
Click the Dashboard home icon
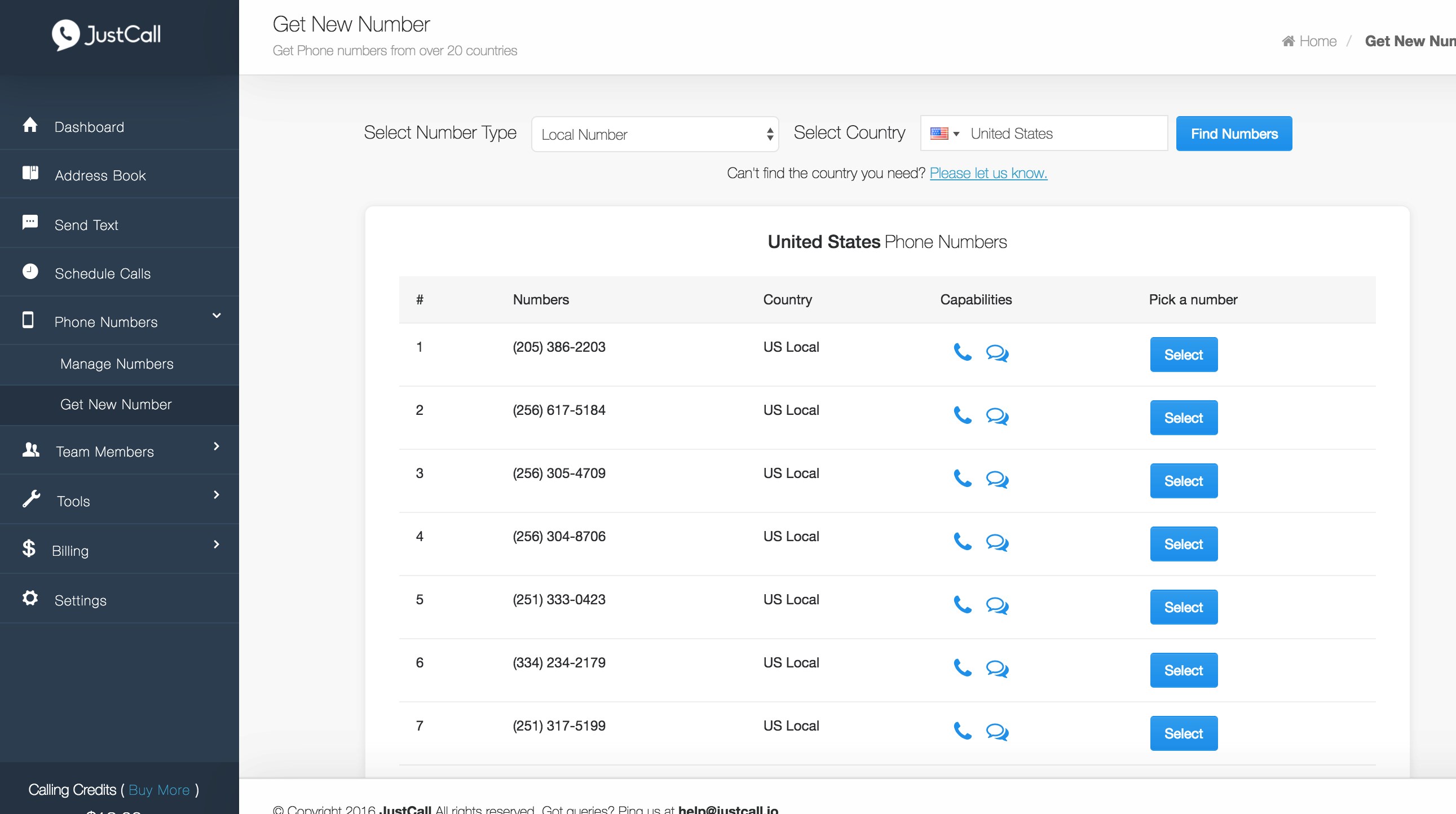30,125
